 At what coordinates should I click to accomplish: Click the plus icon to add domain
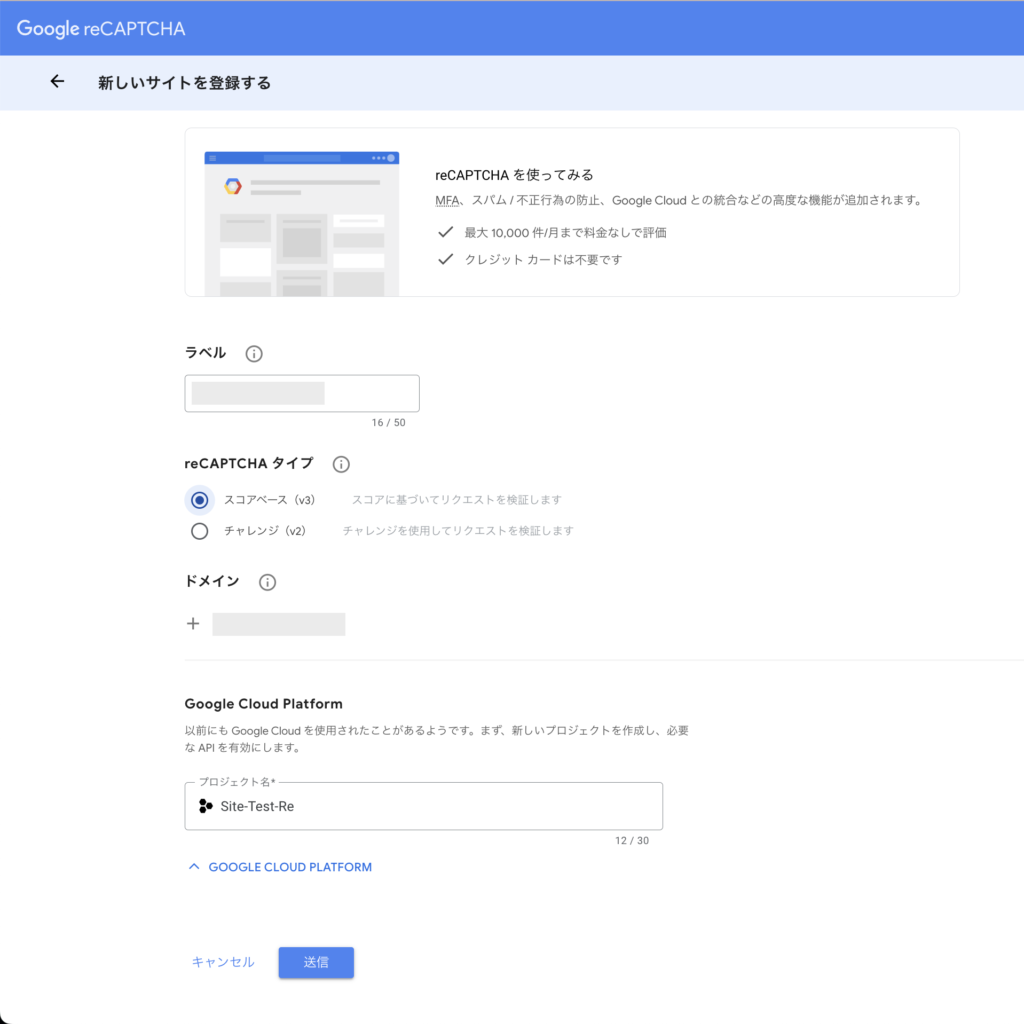point(193,624)
